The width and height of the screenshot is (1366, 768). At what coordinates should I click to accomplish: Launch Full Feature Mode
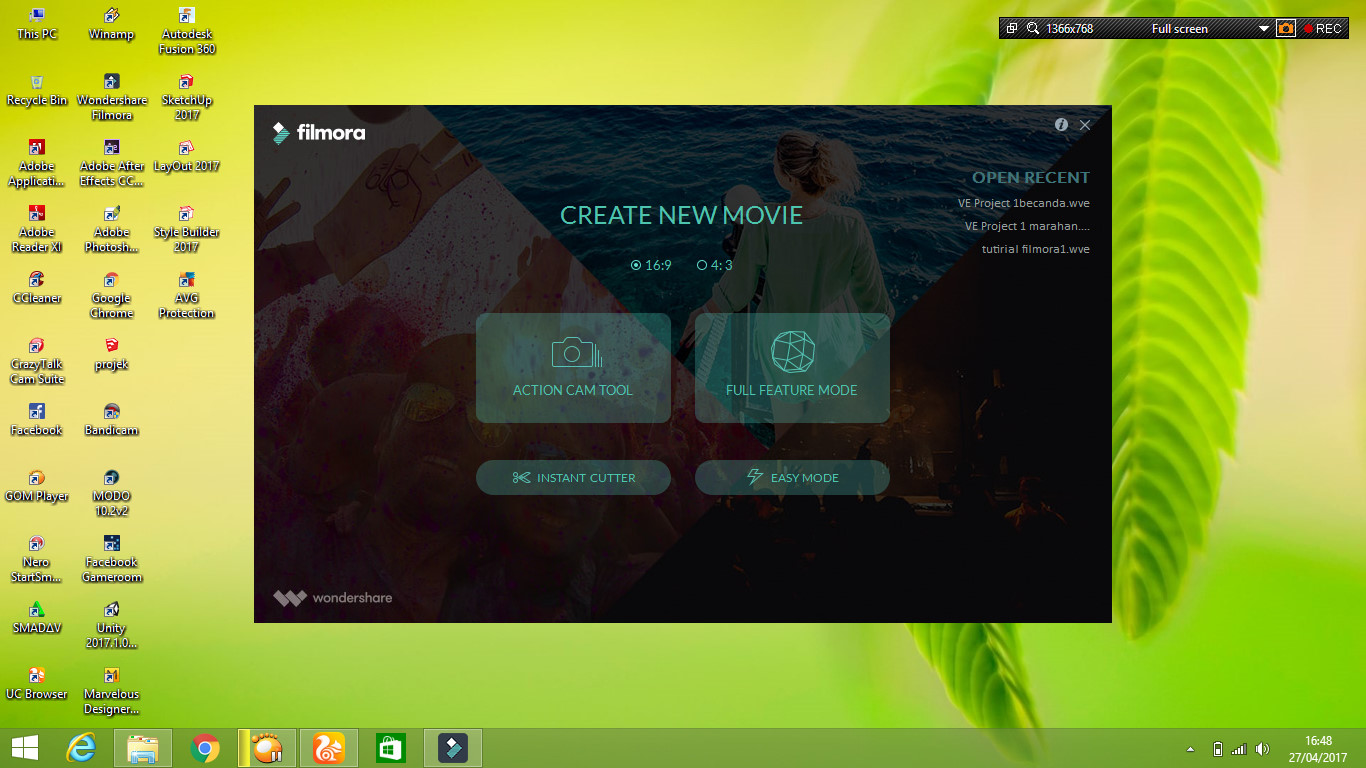792,367
